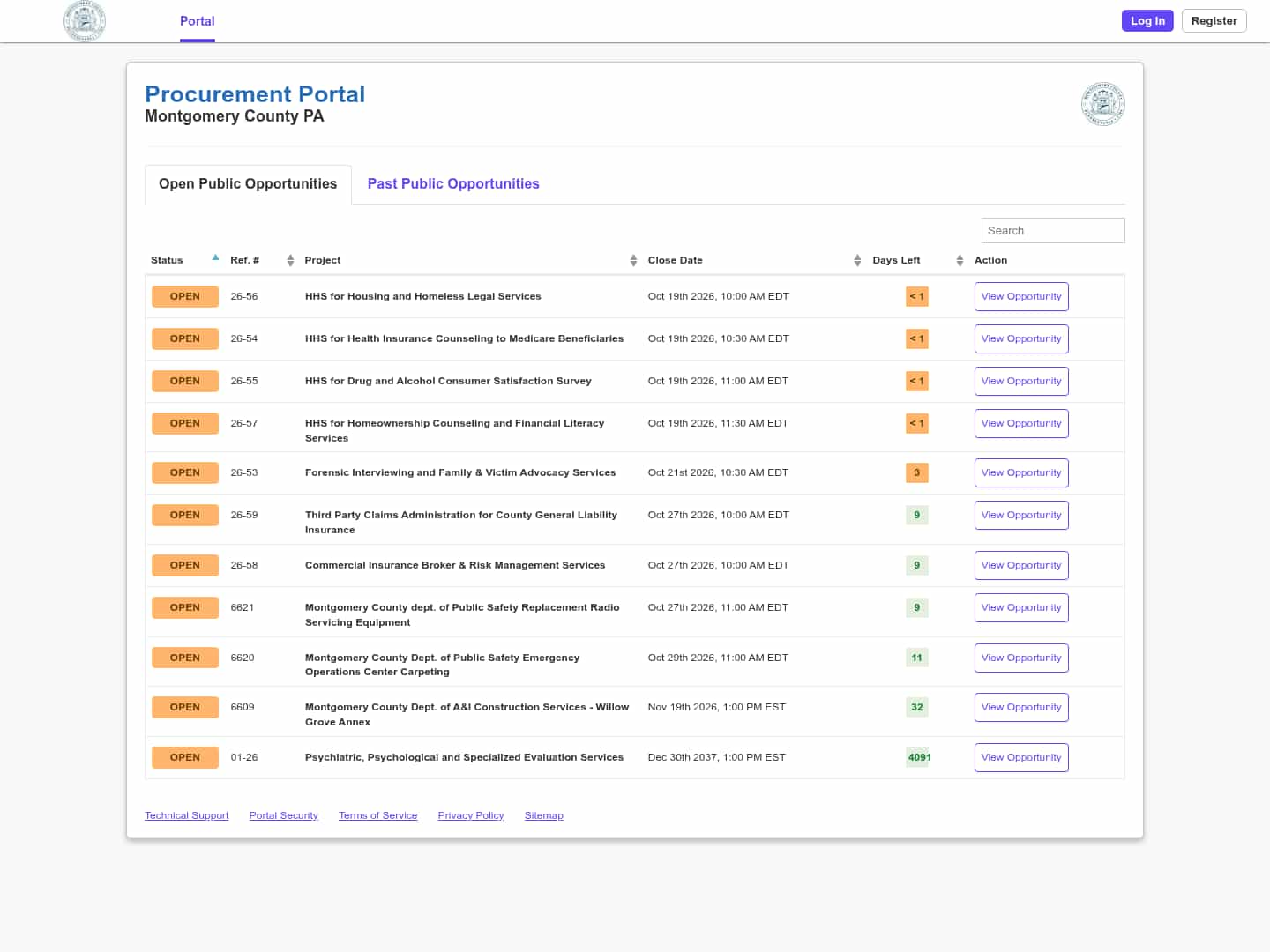1270x952 pixels.
Task: Click the Montgomery County seal beside Procurement Portal heading
Action: 1102,104
